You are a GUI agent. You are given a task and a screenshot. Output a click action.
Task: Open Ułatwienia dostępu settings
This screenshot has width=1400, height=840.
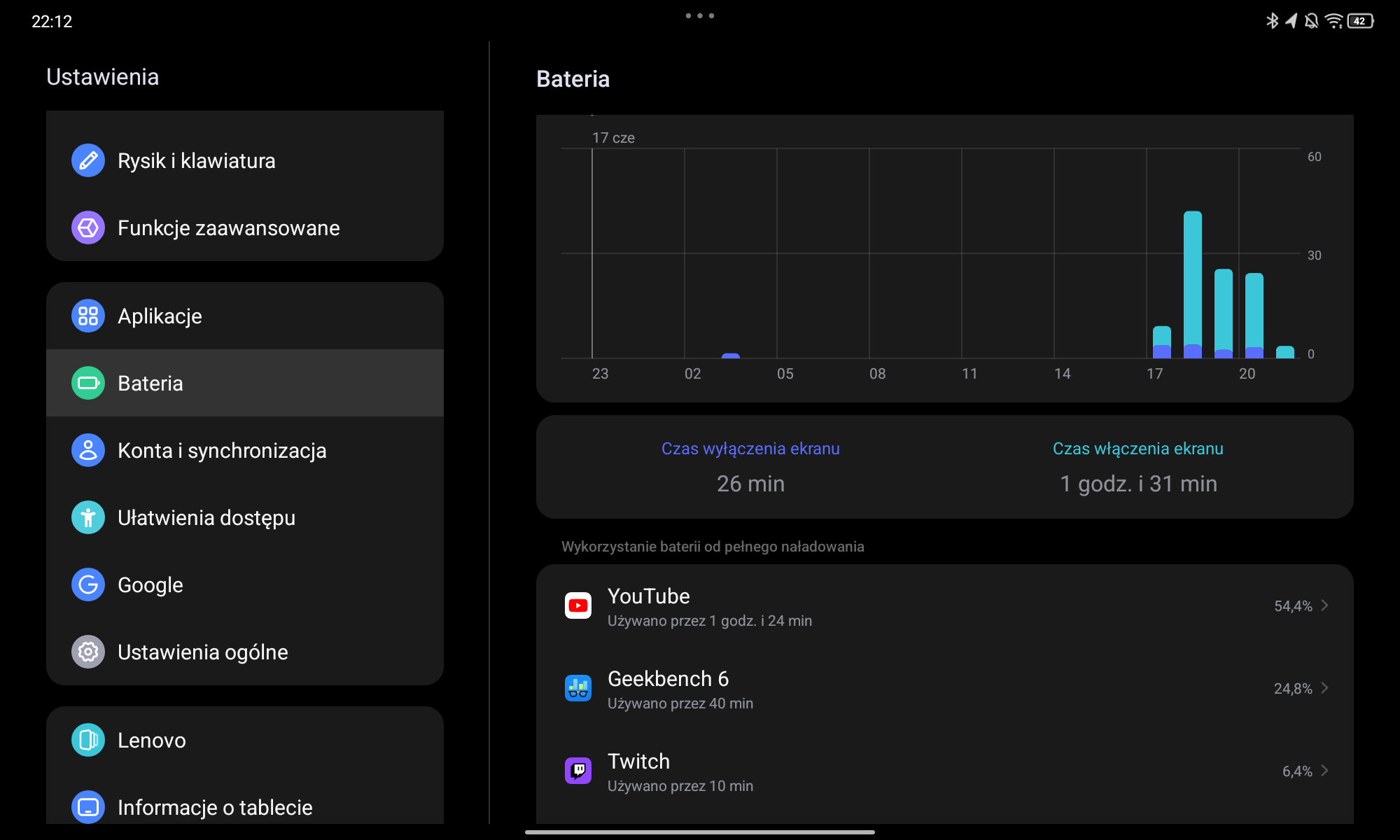pos(245,517)
